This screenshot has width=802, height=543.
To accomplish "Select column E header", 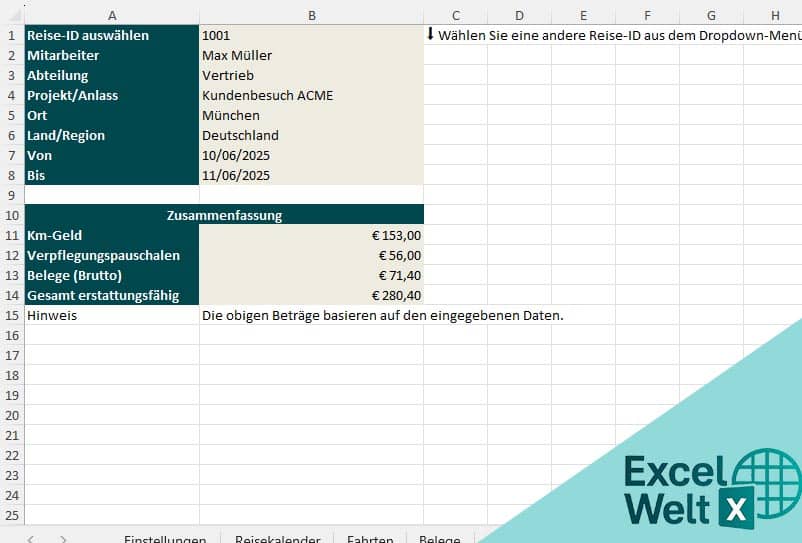I will click(x=583, y=14).
